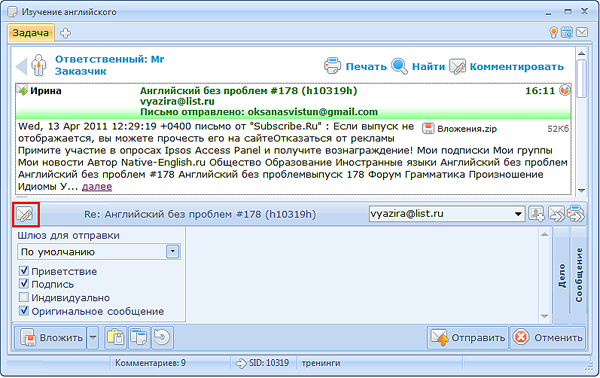Click the sender name Ирина

pos(46,91)
